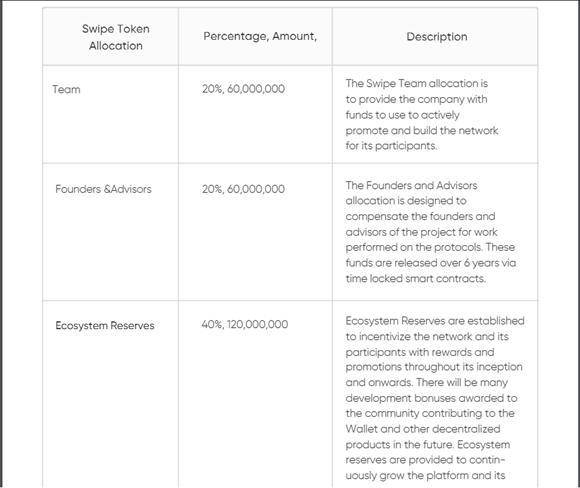The height and width of the screenshot is (488, 580).
Task: Click the line 'uously grow the platform and its'
Action: click(x=425, y=475)
